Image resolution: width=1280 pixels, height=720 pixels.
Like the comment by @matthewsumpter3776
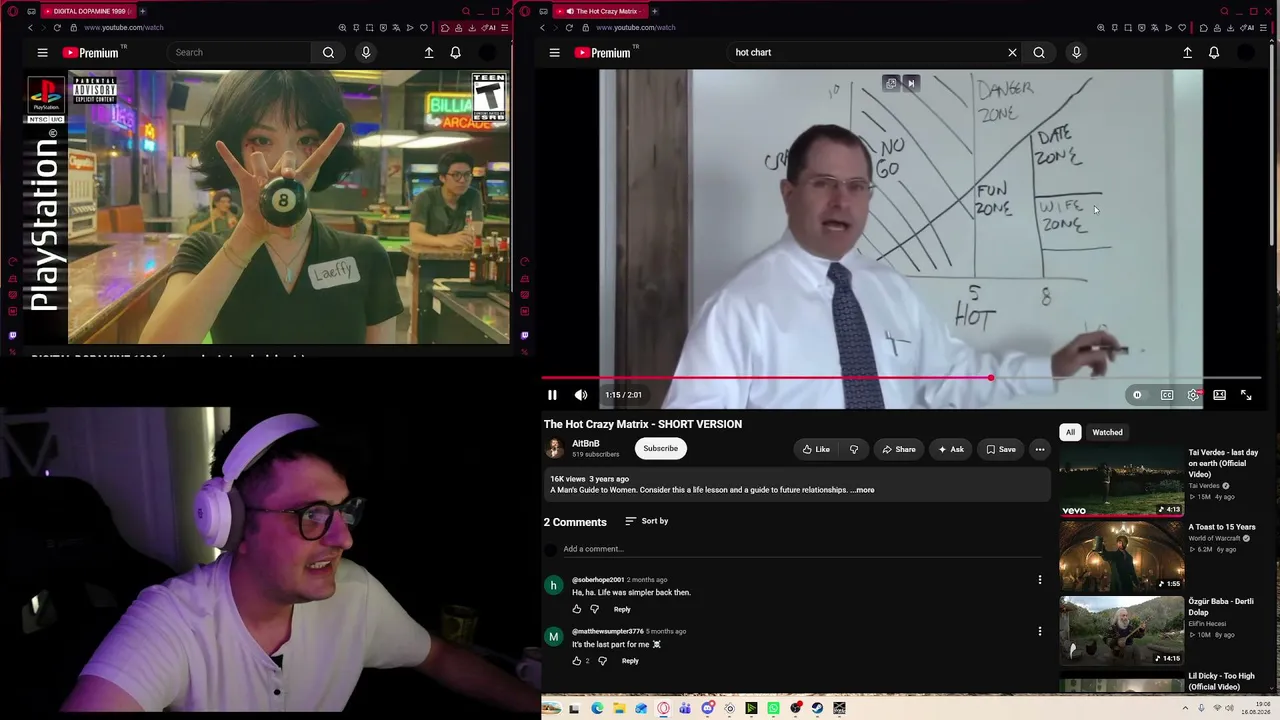point(577,661)
